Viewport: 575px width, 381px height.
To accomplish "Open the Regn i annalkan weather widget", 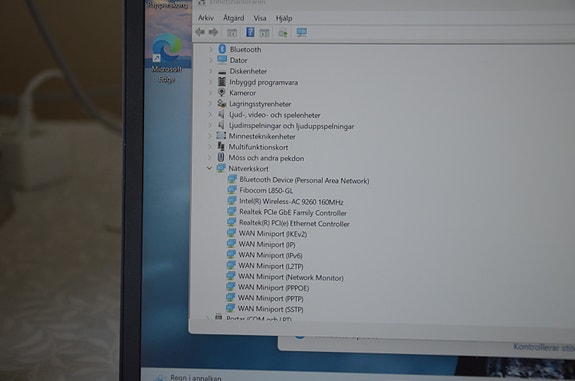I will [189, 377].
